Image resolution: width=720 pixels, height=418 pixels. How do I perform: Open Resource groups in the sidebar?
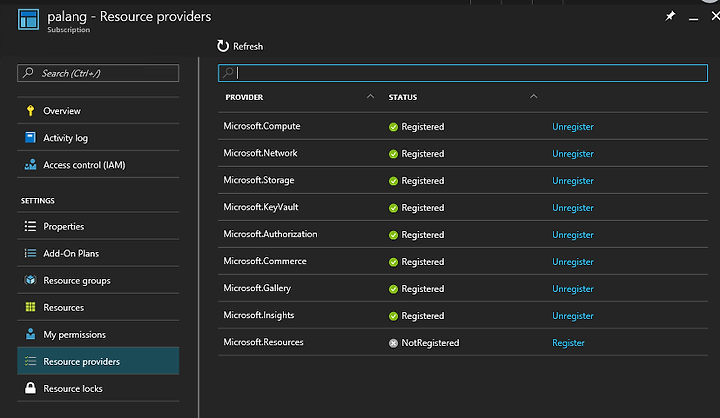[x=98, y=280]
